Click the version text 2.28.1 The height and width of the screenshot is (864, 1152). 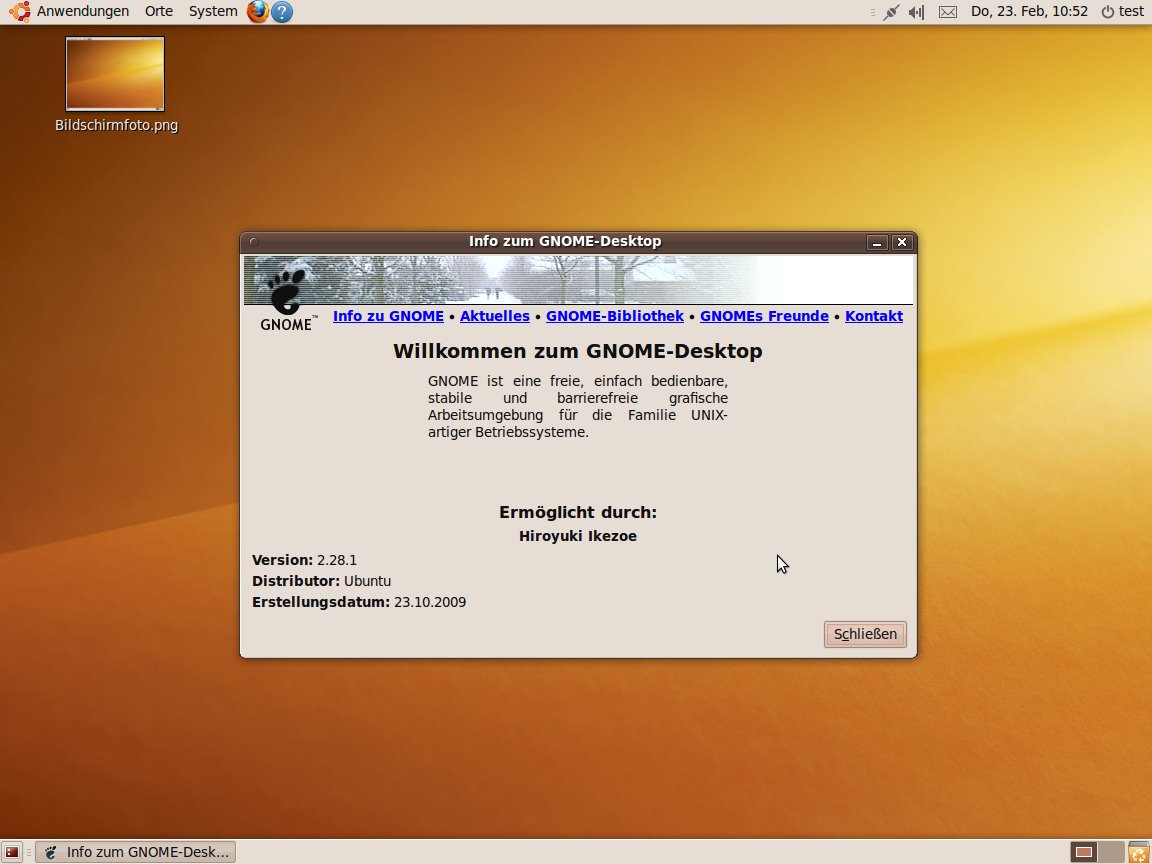coord(336,560)
